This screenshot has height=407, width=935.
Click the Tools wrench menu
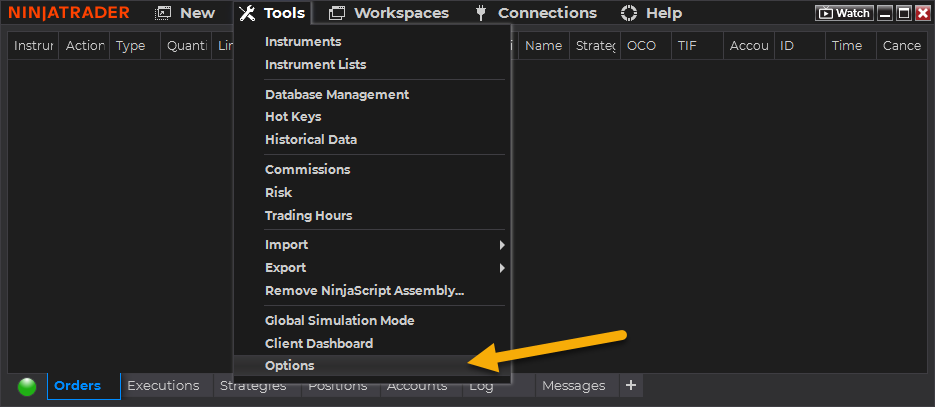[x=272, y=13]
